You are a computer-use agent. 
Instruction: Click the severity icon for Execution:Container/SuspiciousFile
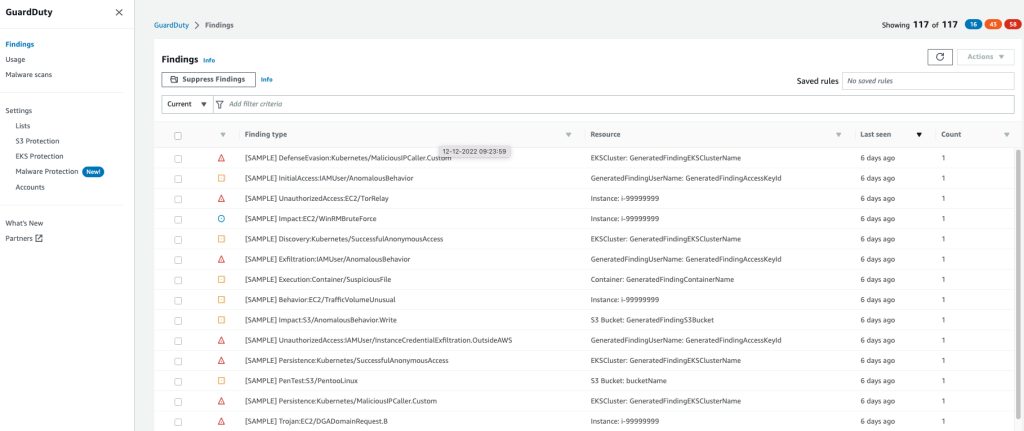pos(221,279)
